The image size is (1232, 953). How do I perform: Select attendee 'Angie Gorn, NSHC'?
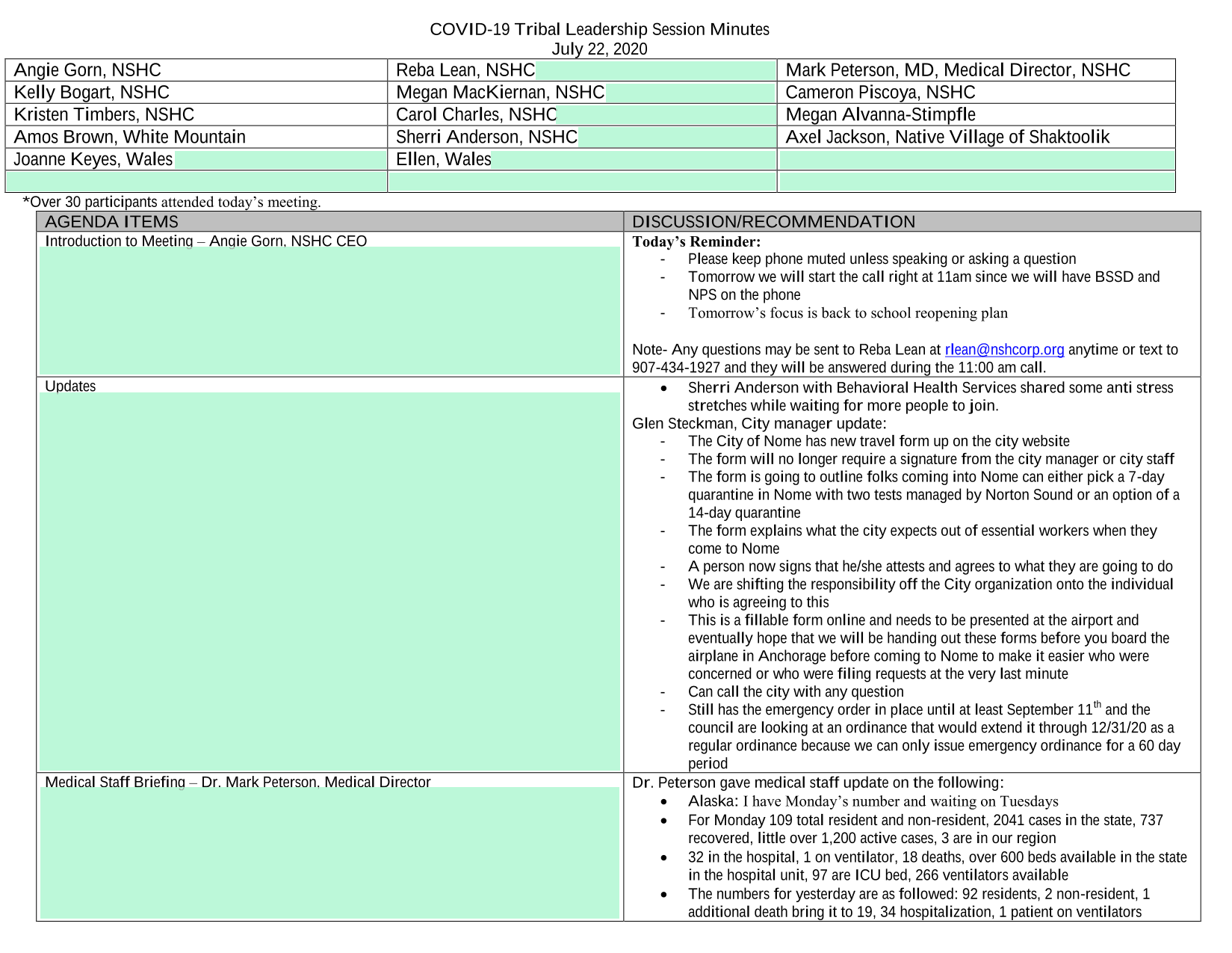(87, 70)
